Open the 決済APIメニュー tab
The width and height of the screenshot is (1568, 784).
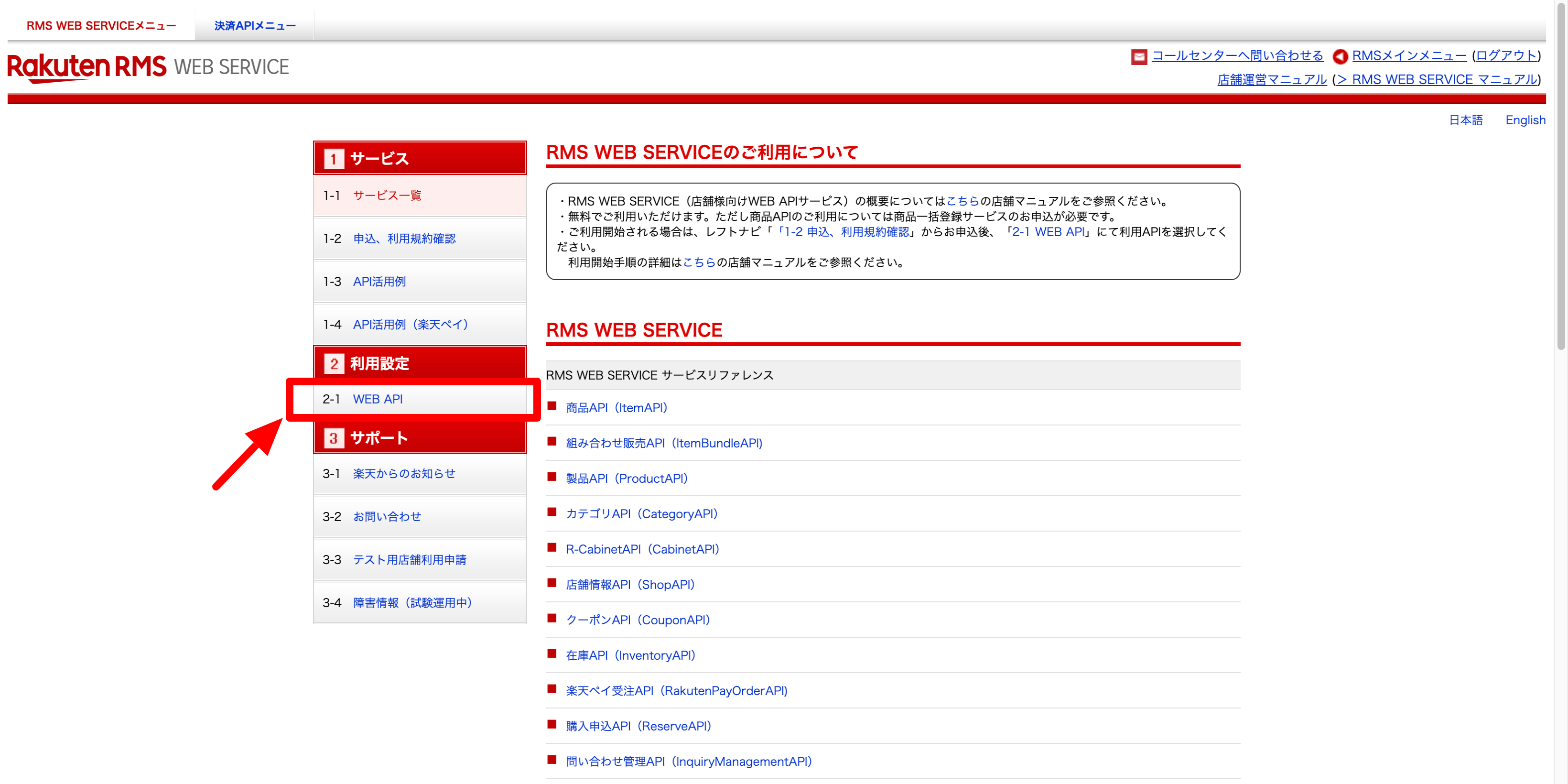pyautogui.click(x=255, y=25)
